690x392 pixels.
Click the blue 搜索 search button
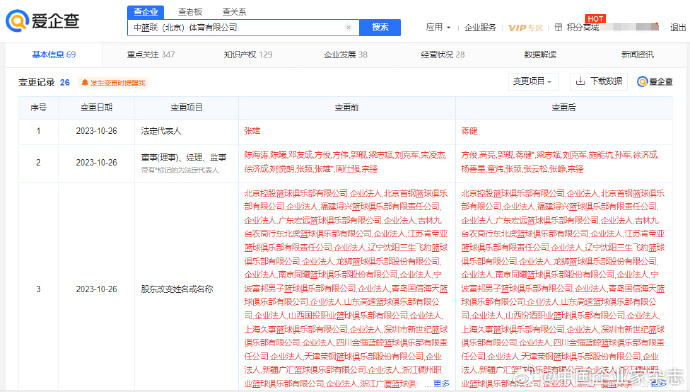click(x=380, y=27)
